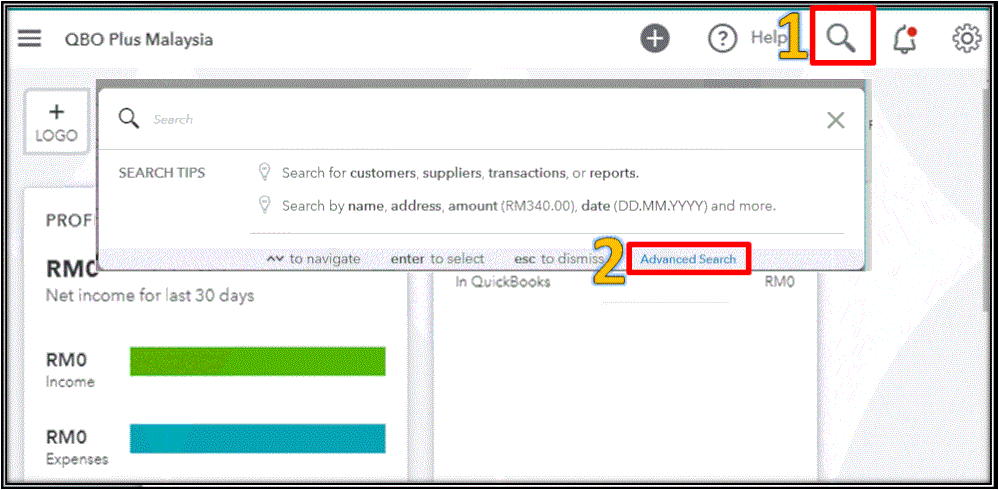The image size is (999, 490).
Task: Open the settings gear menu
Action: tap(967, 39)
